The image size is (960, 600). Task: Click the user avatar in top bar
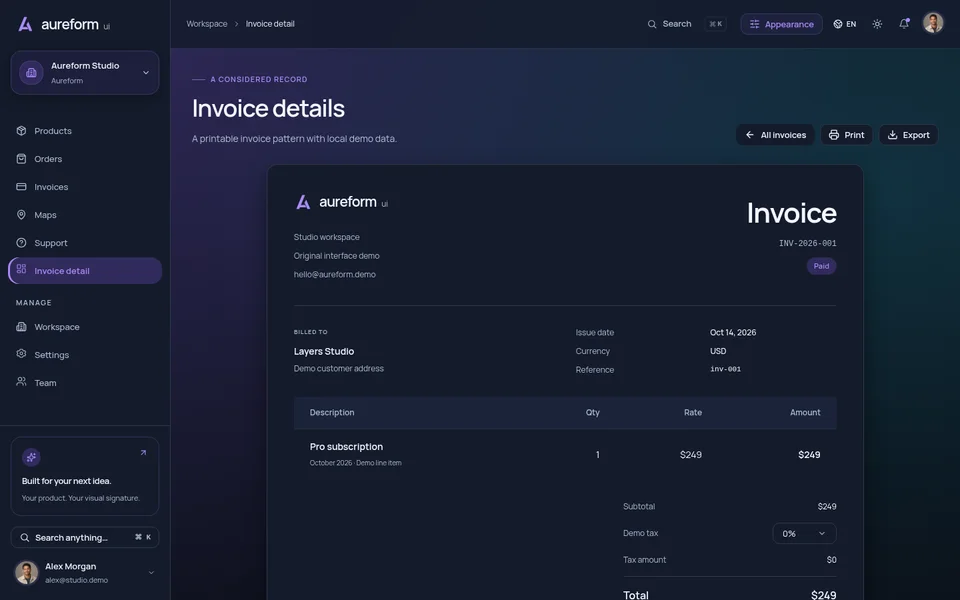(933, 23)
